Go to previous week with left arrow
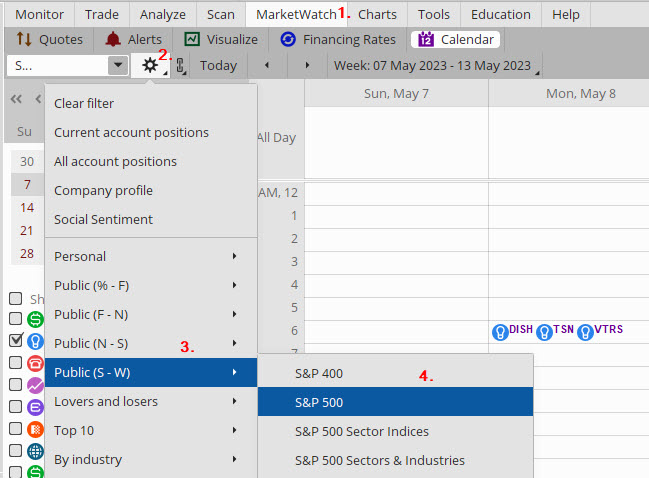The width and height of the screenshot is (649, 478). click(x=266, y=66)
